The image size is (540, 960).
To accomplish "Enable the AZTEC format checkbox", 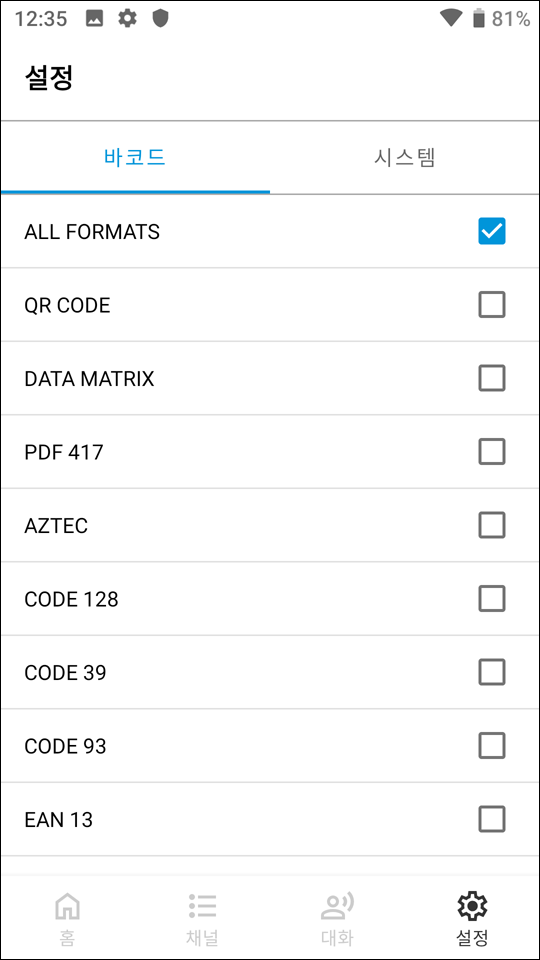I will [492, 525].
